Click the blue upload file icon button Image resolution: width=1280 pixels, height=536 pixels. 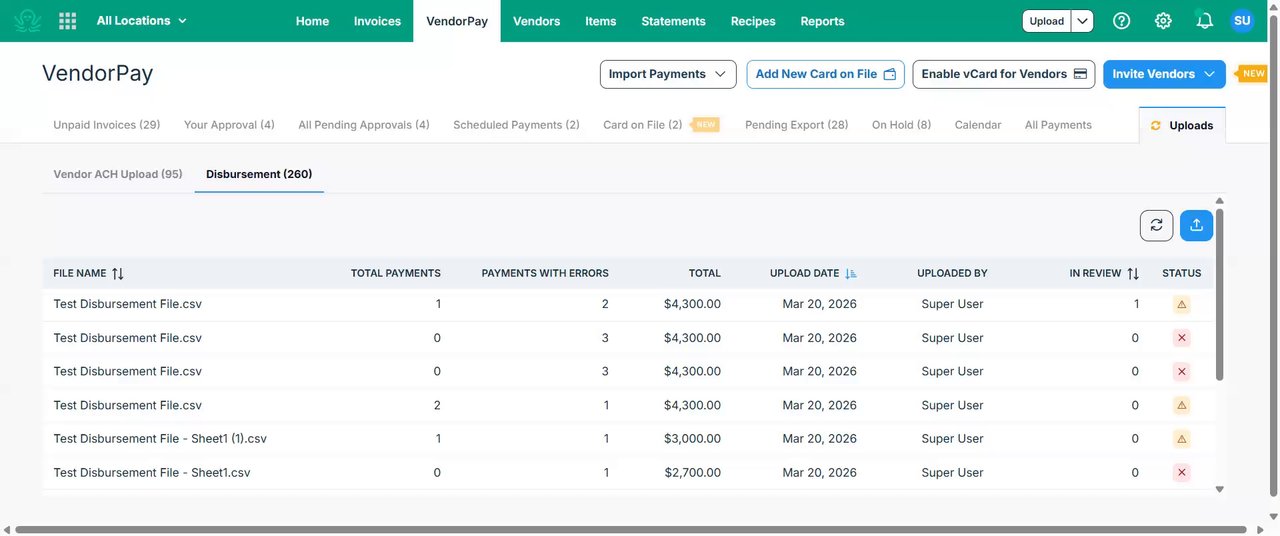tap(1196, 225)
